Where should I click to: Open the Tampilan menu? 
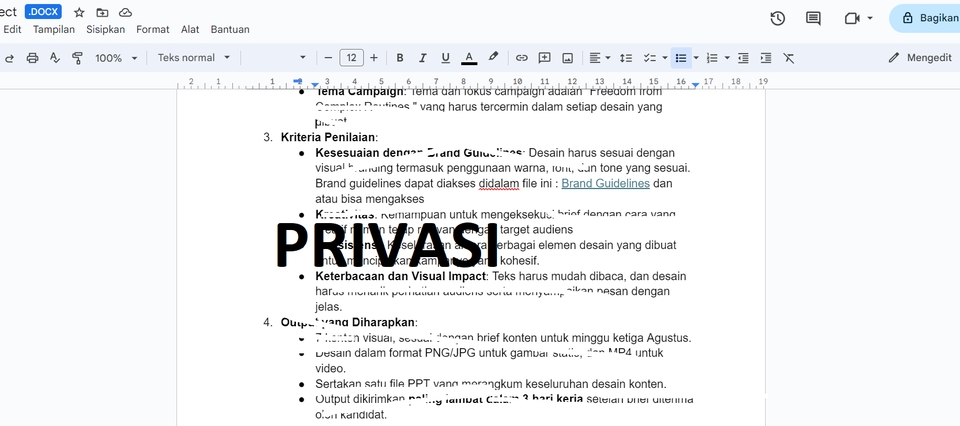54,29
